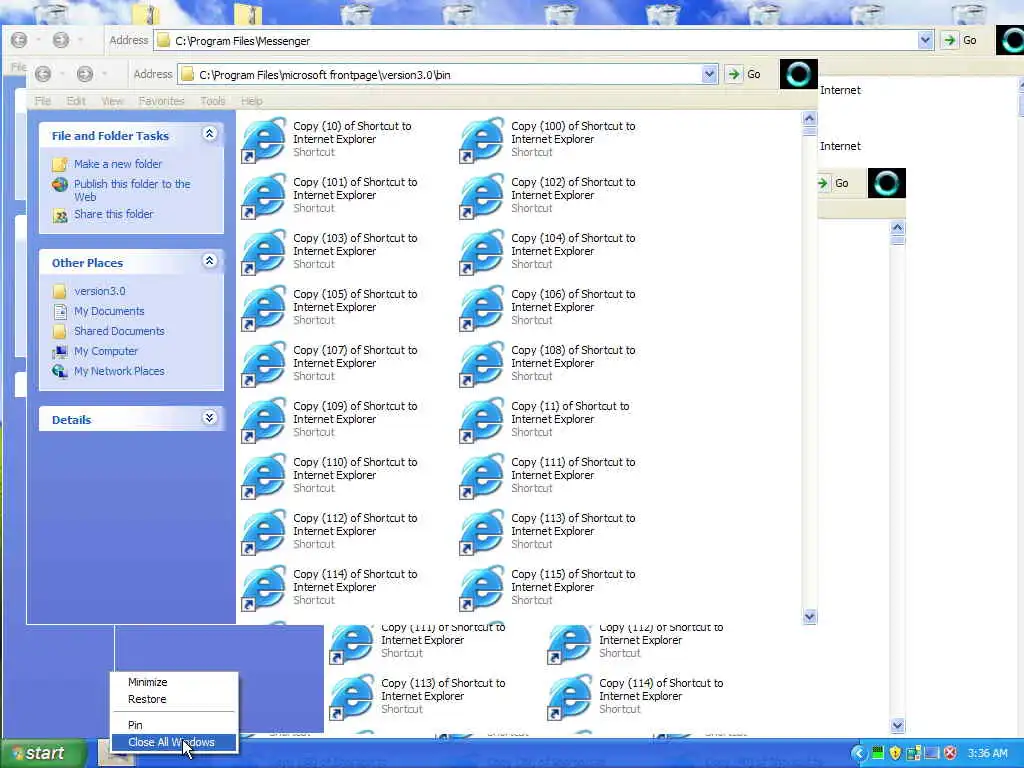Select Copy (102) shortcut icon

tap(482, 195)
